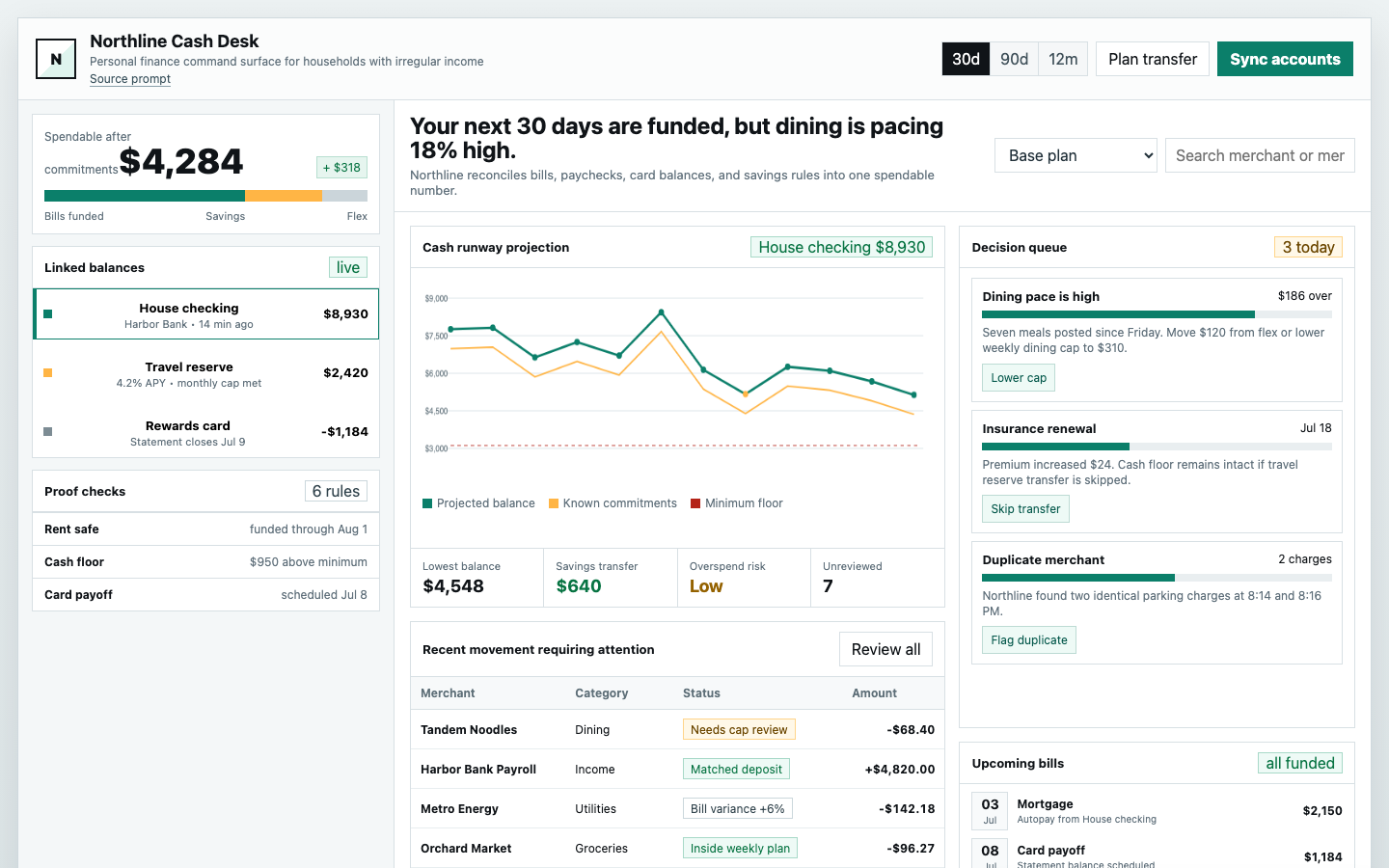Click the + $318 badge
1389x868 pixels.
point(341,167)
